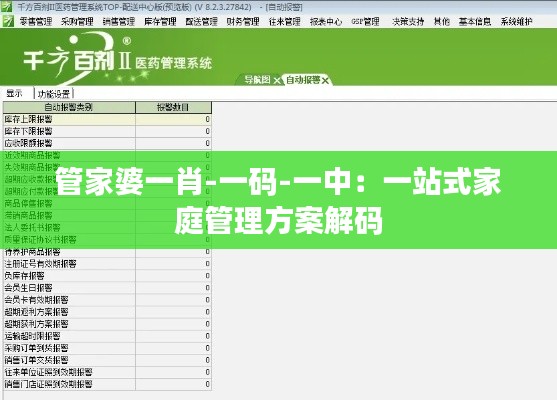This screenshot has width=557, height=400.
Task: Open the 基本信息 menu
Action: [475, 22]
